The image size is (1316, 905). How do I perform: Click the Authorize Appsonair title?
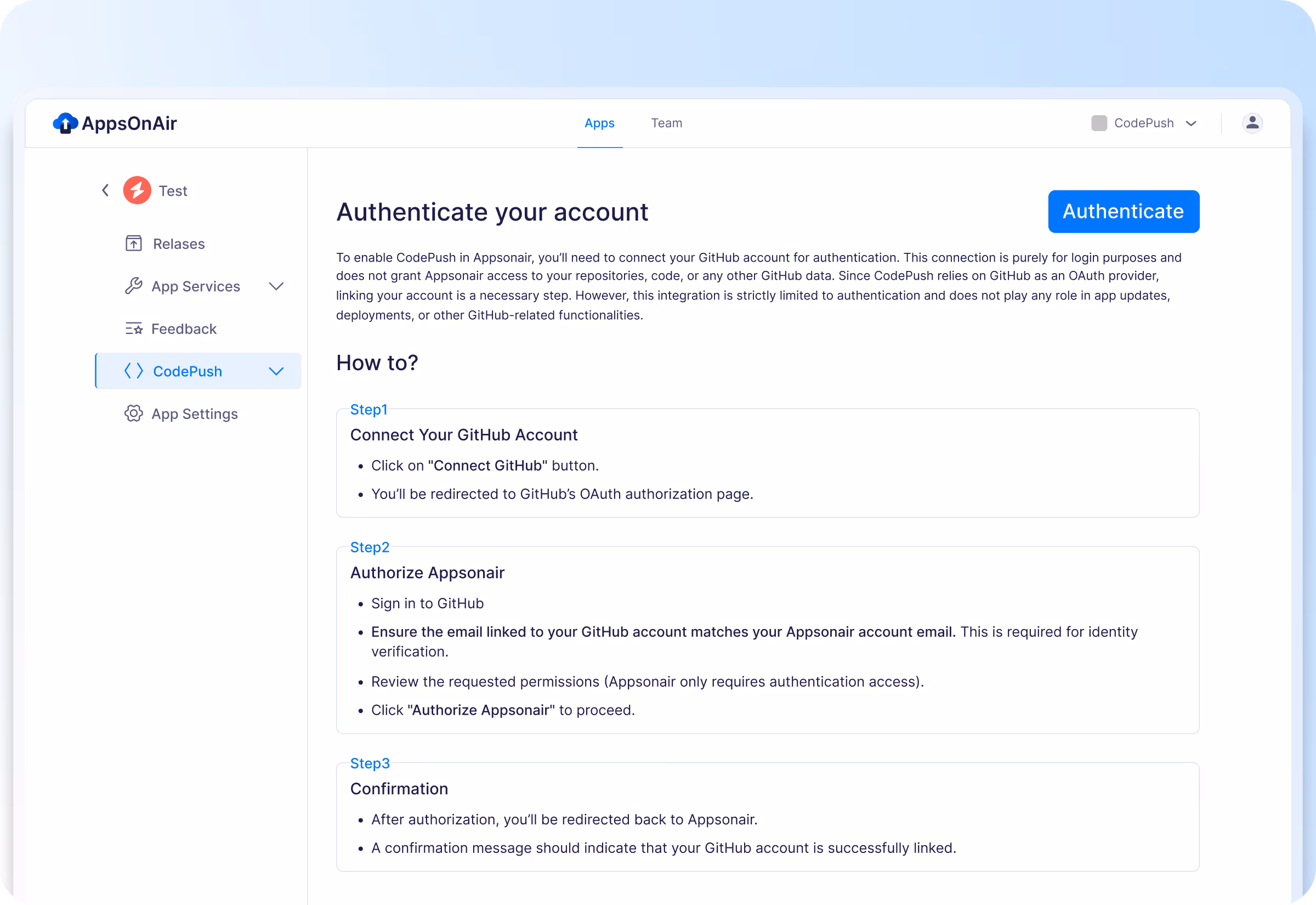pyautogui.click(x=427, y=573)
